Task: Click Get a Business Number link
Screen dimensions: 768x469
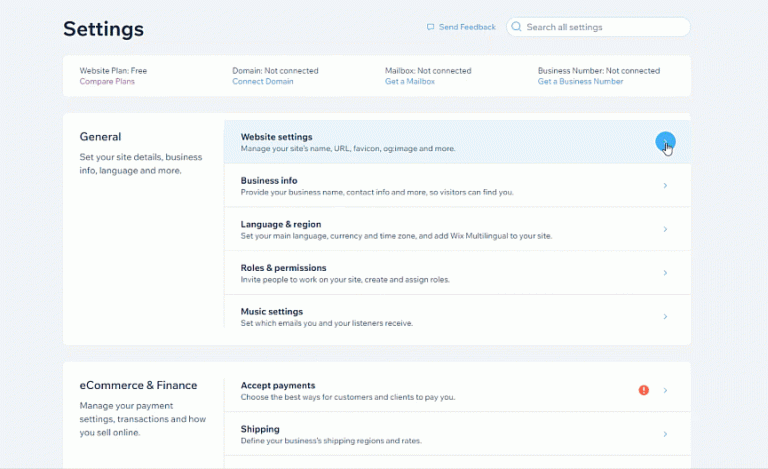Action: click(580, 82)
